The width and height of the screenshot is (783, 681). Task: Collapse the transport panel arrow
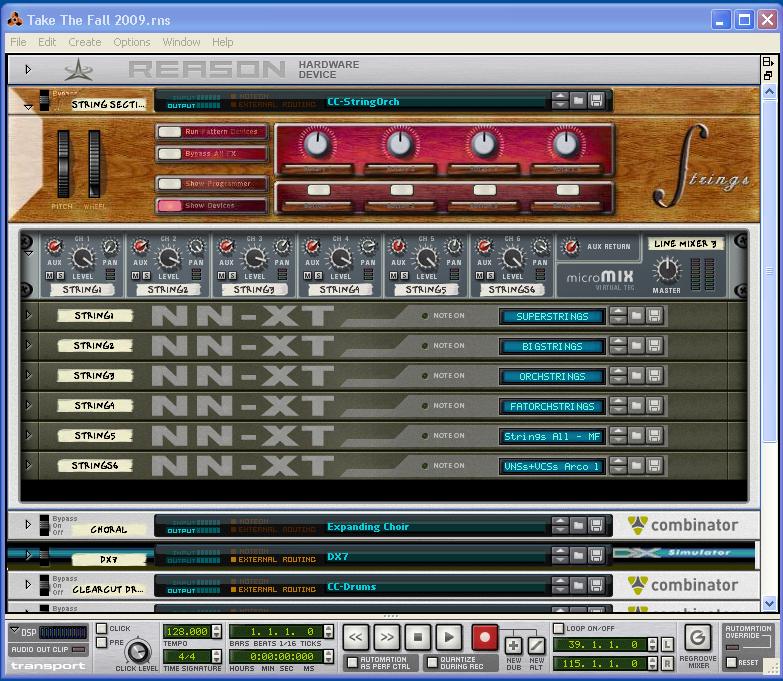click(x=14, y=630)
